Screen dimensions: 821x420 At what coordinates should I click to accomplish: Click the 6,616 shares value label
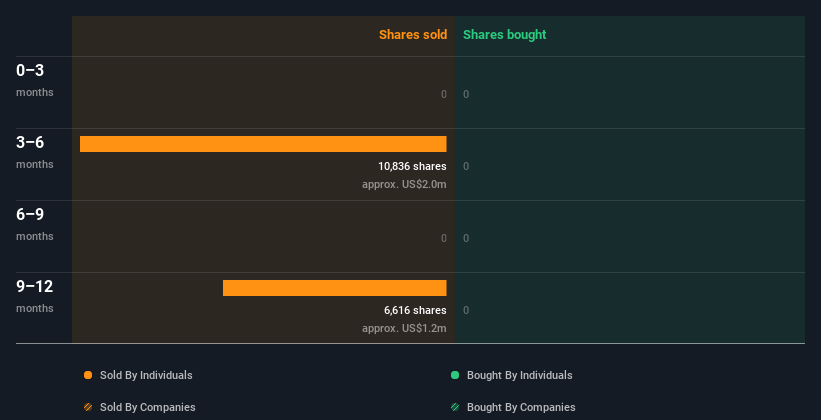click(415, 310)
